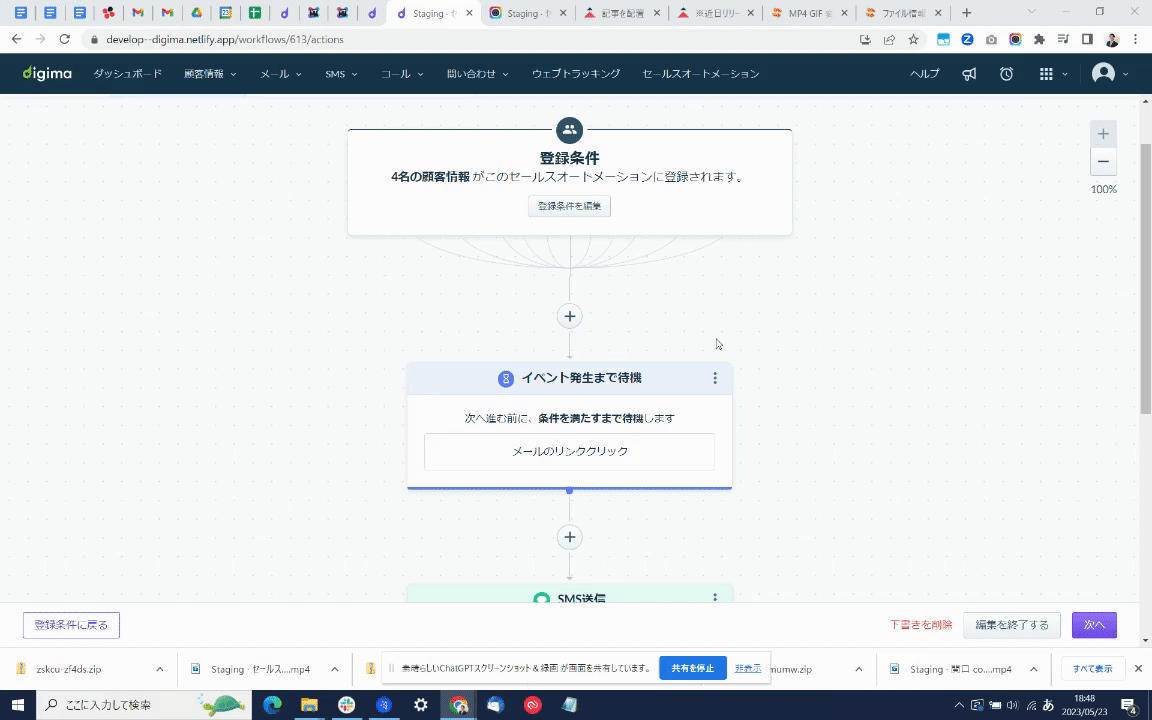
Task: Click the hourglass icon on the wait card
Action: pos(505,378)
